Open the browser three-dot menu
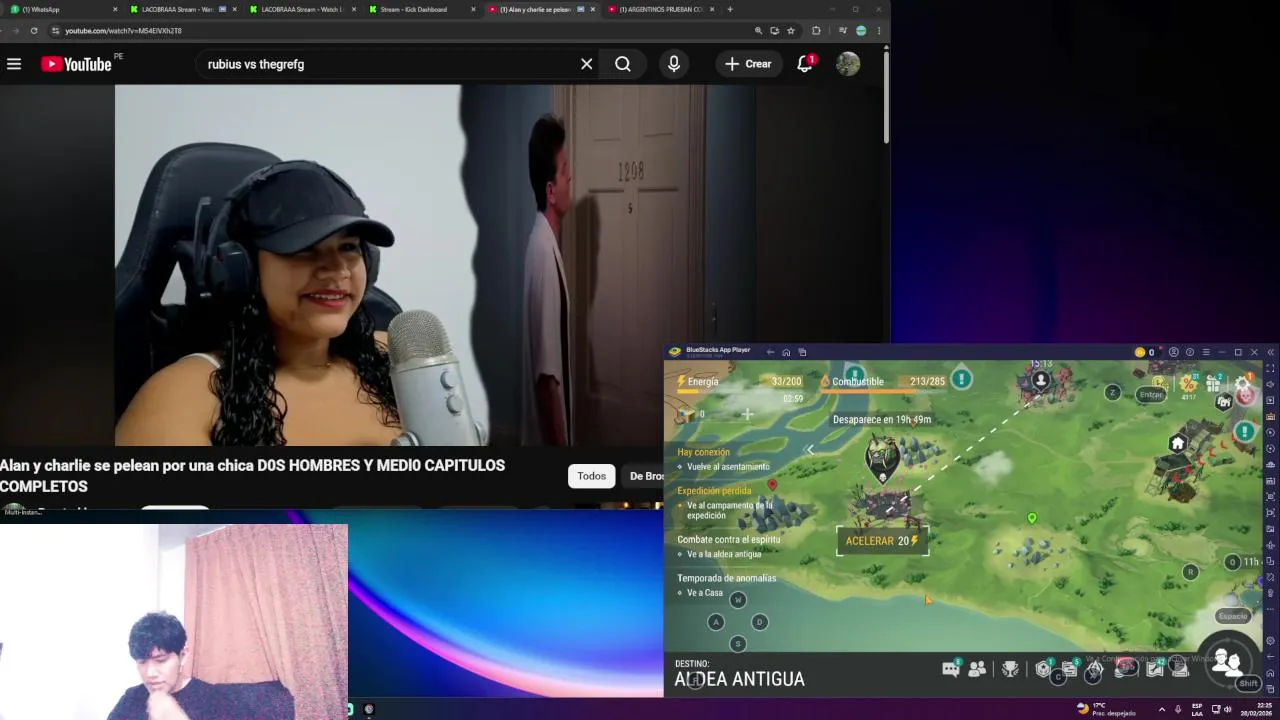The height and width of the screenshot is (720, 1280). (x=879, y=31)
